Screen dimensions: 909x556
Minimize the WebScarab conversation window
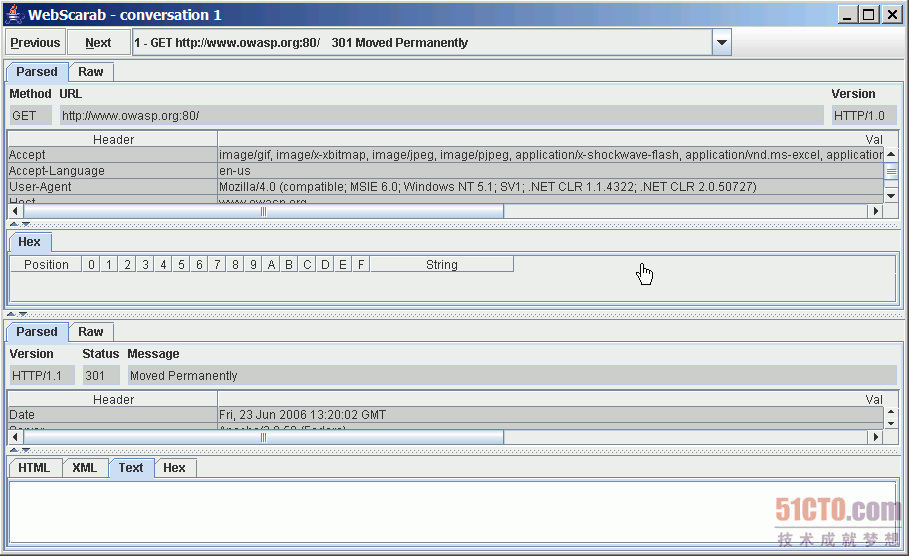click(848, 14)
